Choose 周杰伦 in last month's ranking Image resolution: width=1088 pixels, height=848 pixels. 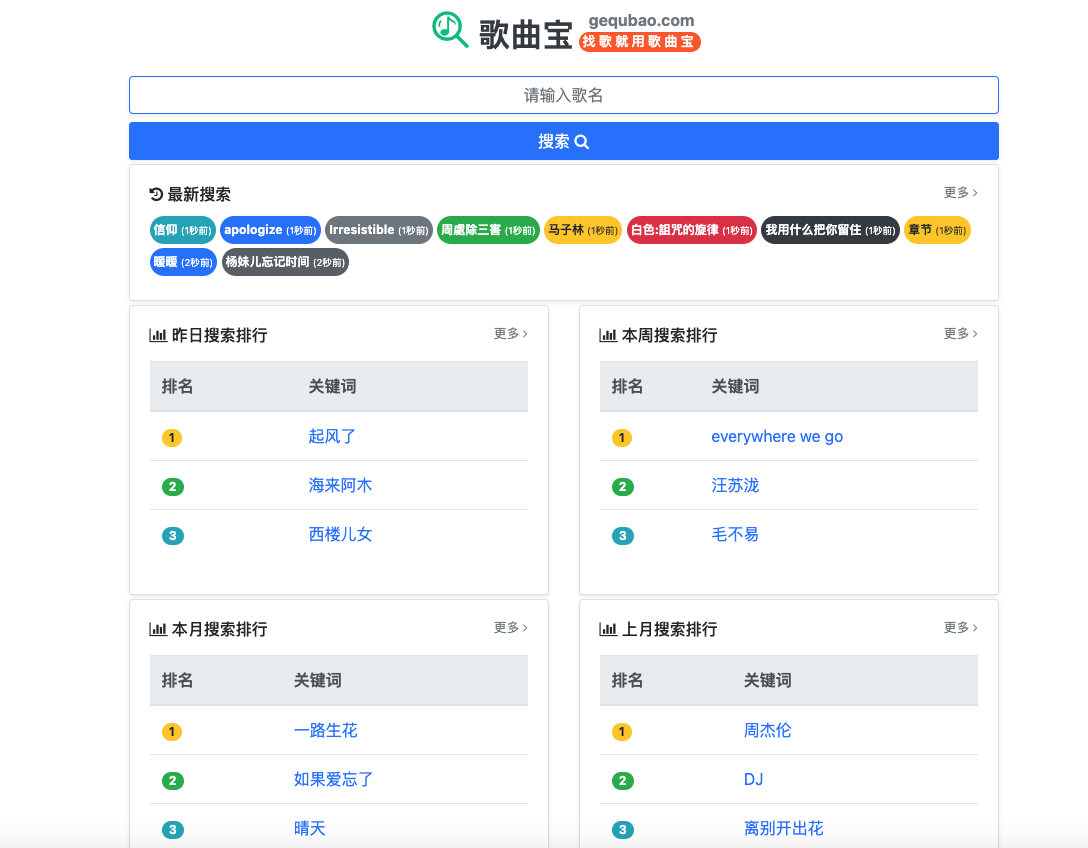[x=767, y=730]
